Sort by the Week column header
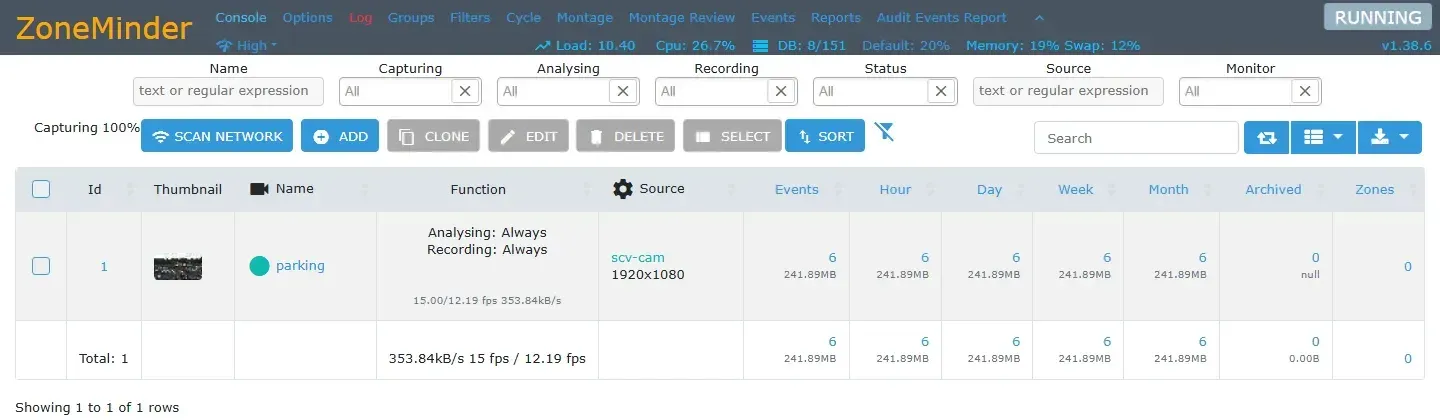This screenshot has height=420, width=1440. pyautogui.click(x=1076, y=189)
